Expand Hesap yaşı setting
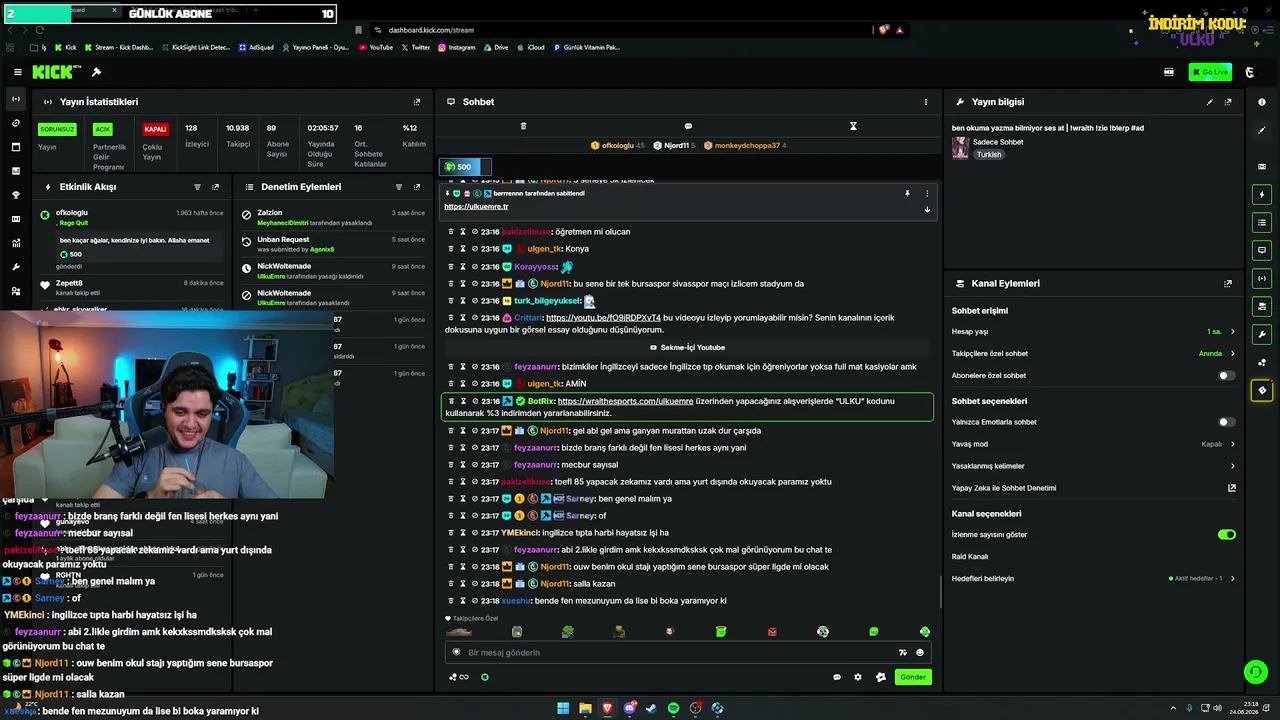 [x=1094, y=332]
